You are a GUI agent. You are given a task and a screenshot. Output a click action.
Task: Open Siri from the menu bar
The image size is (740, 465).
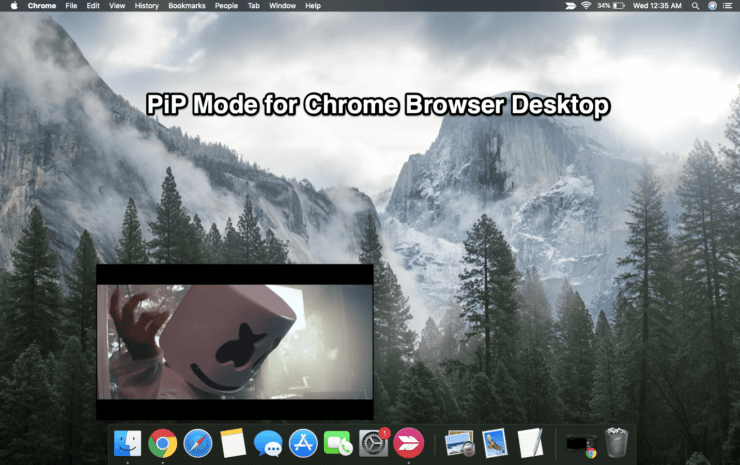(x=712, y=6)
